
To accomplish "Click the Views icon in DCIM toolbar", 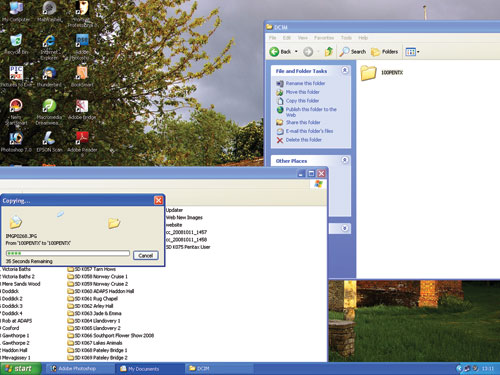I will tap(410, 52).
